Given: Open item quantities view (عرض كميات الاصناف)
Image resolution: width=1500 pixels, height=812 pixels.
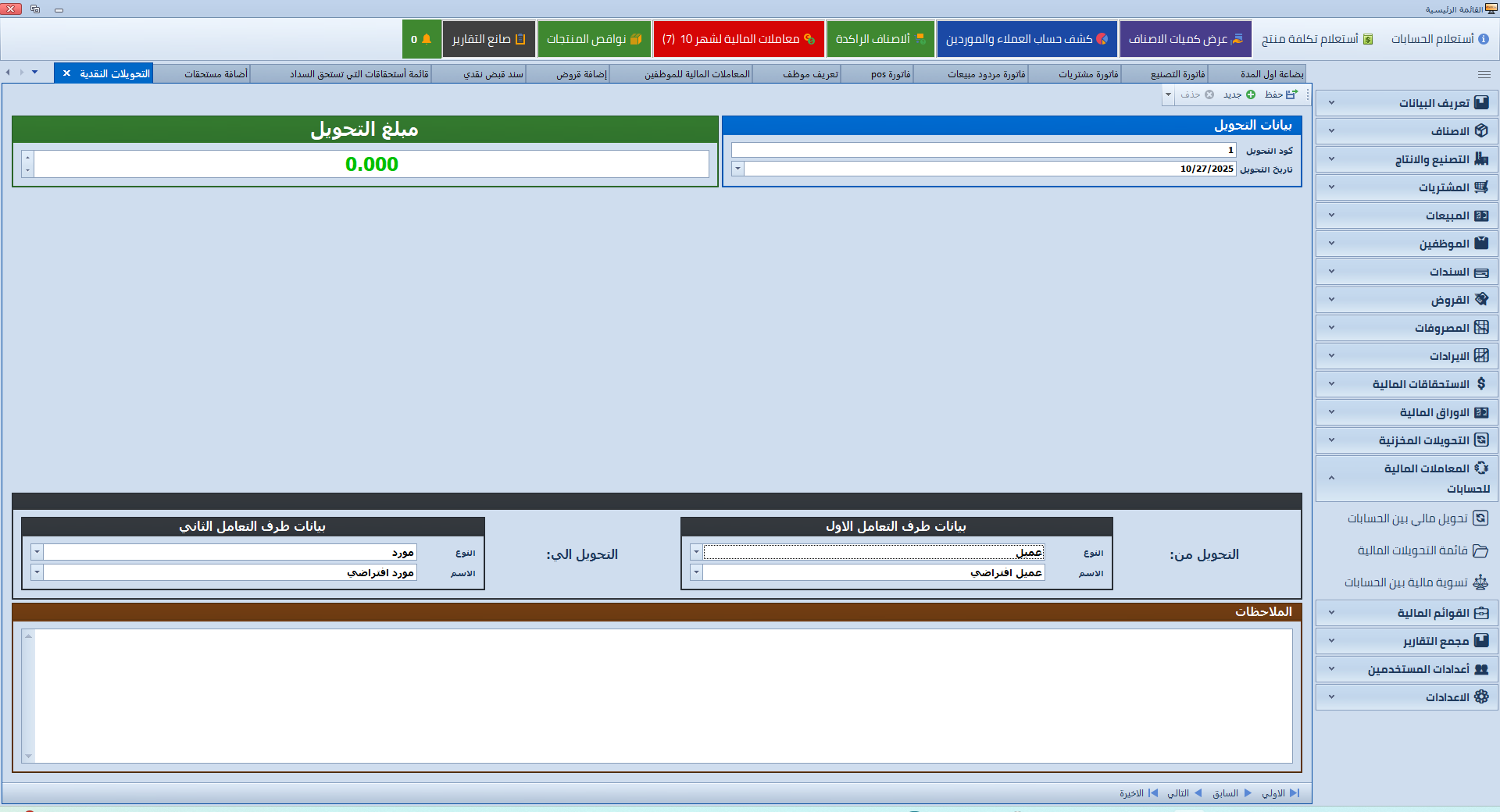Looking at the screenshot, I should [x=1185, y=39].
